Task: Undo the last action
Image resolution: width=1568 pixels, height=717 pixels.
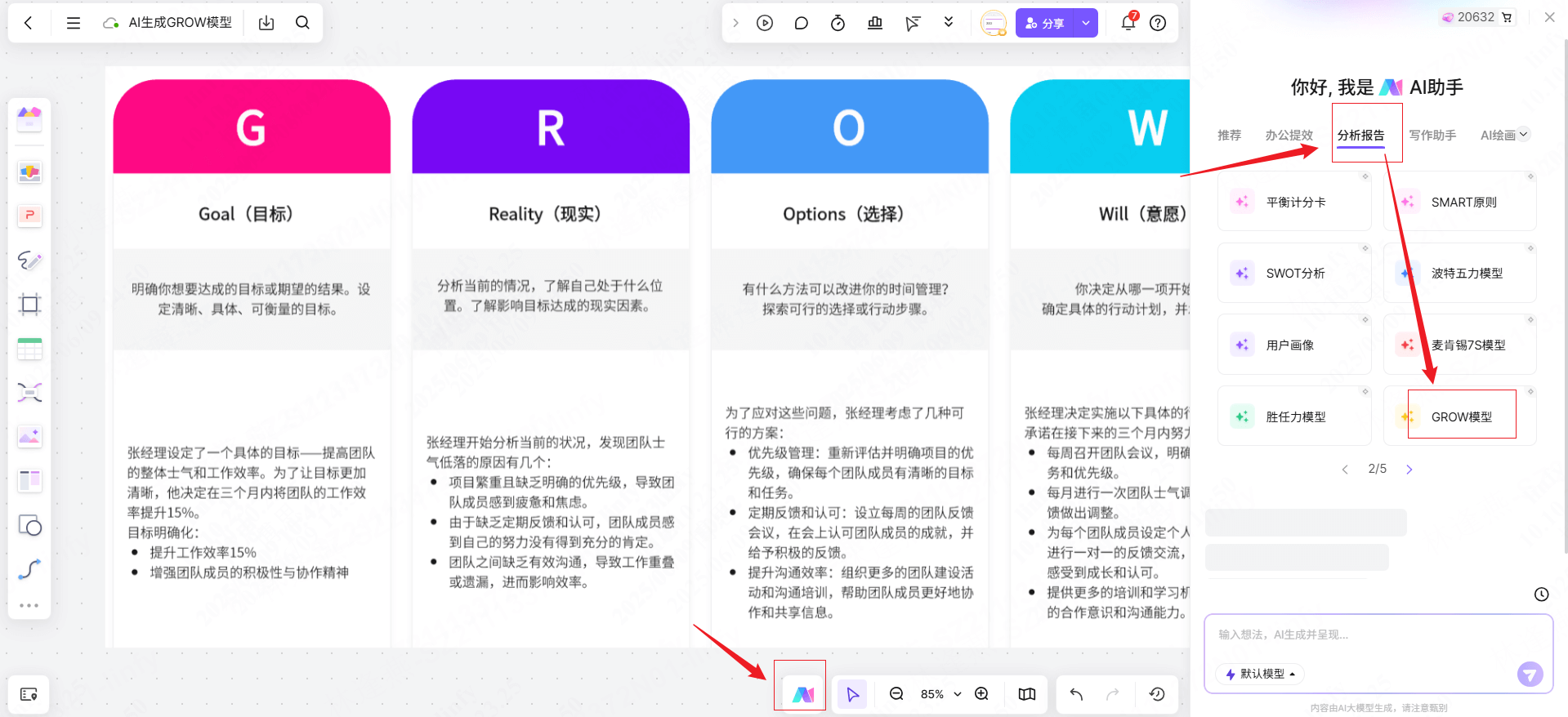Action: pos(1076,694)
